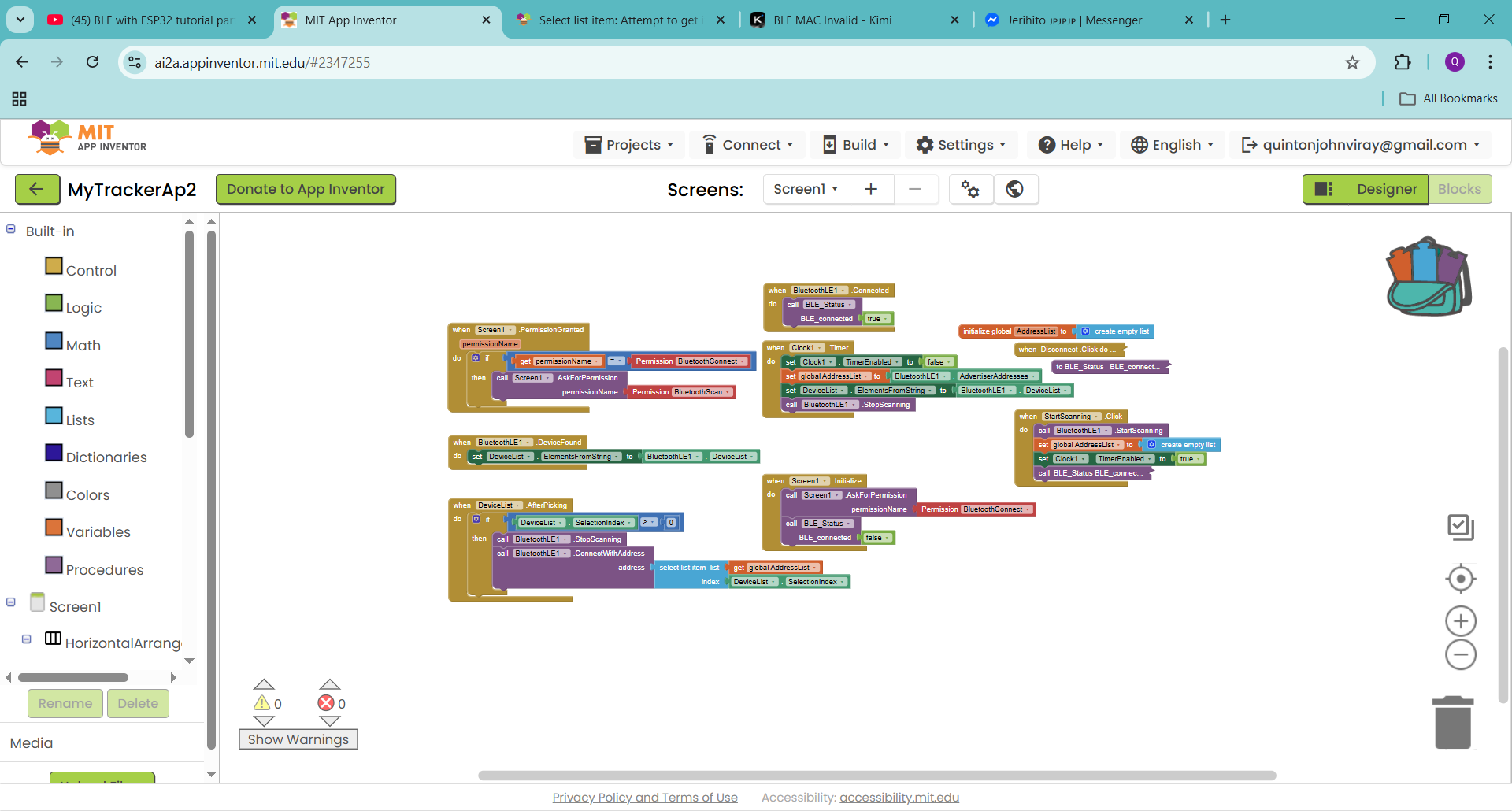Viewport: 1512px width, 811px height.
Task: Click the add screen plus icon
Action: (871, 189)
